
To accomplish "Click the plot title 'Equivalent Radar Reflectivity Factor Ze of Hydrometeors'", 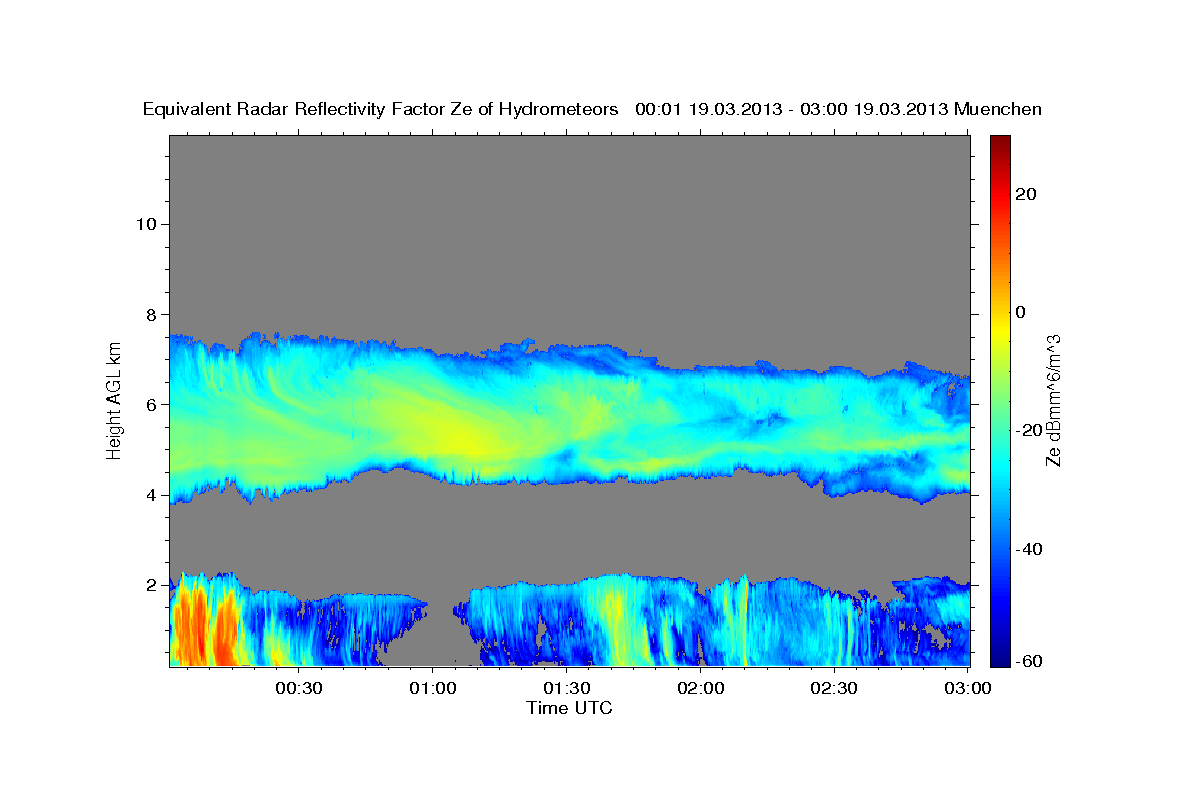I will click(380, 110).
